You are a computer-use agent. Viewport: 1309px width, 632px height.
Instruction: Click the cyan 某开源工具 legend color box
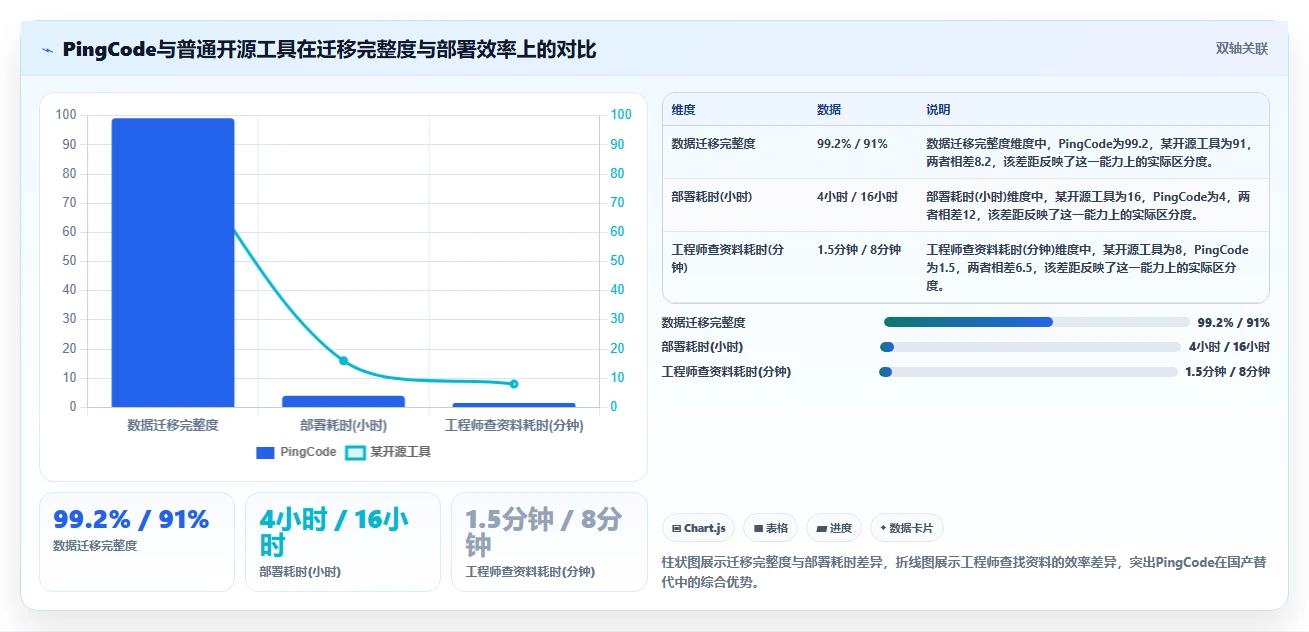pyautogui.click(x=355, y=452)
